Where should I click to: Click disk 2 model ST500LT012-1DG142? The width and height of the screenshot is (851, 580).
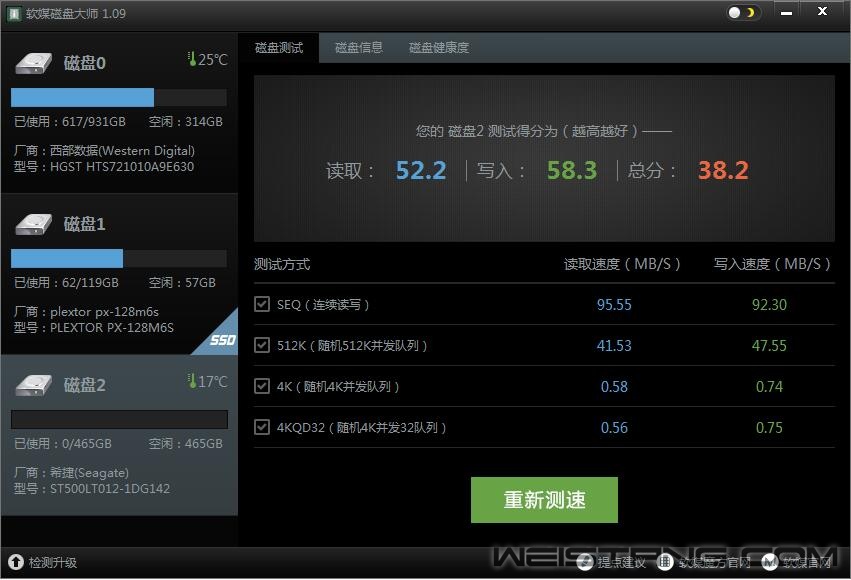[110, 489]
